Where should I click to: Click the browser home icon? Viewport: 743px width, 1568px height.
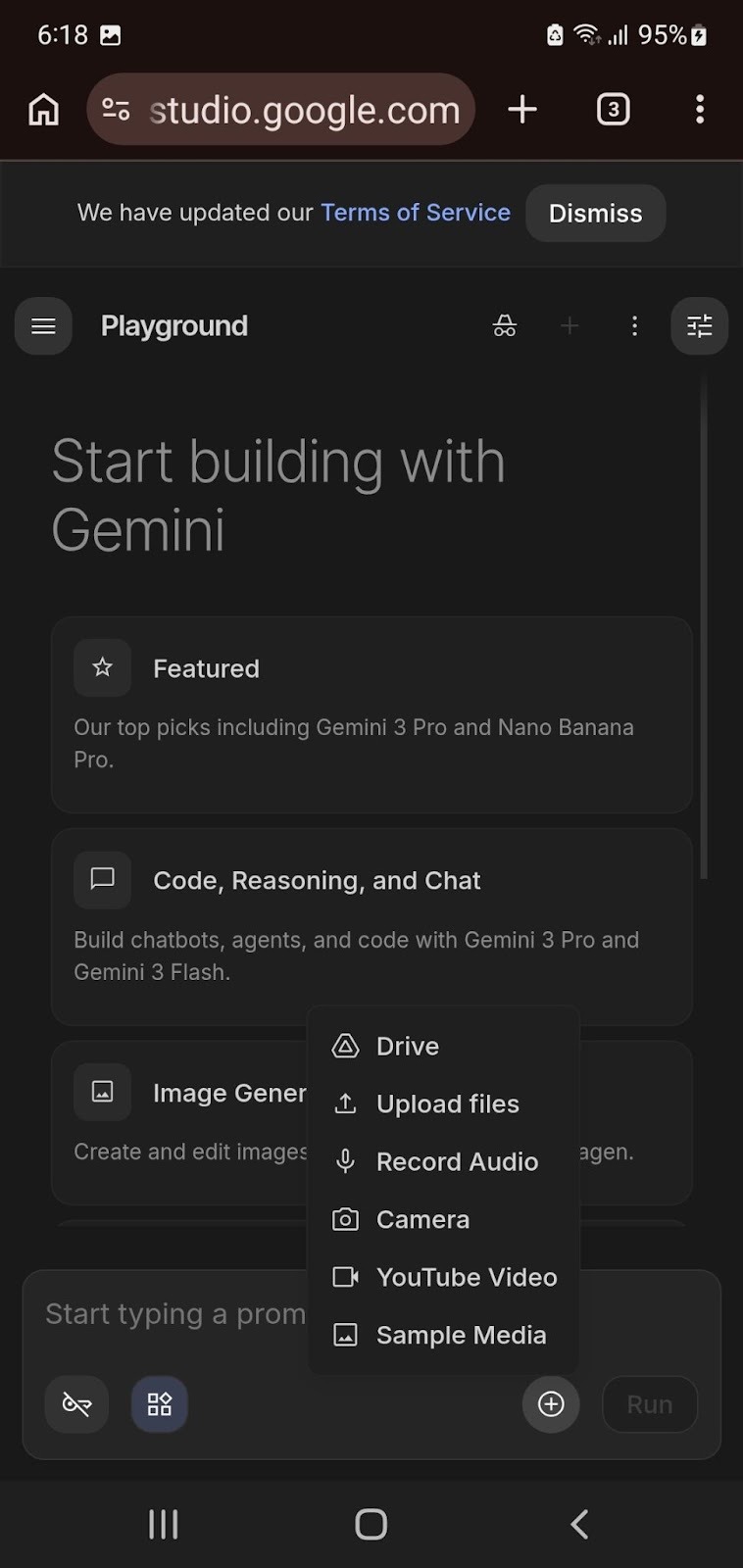click(43, 110)
